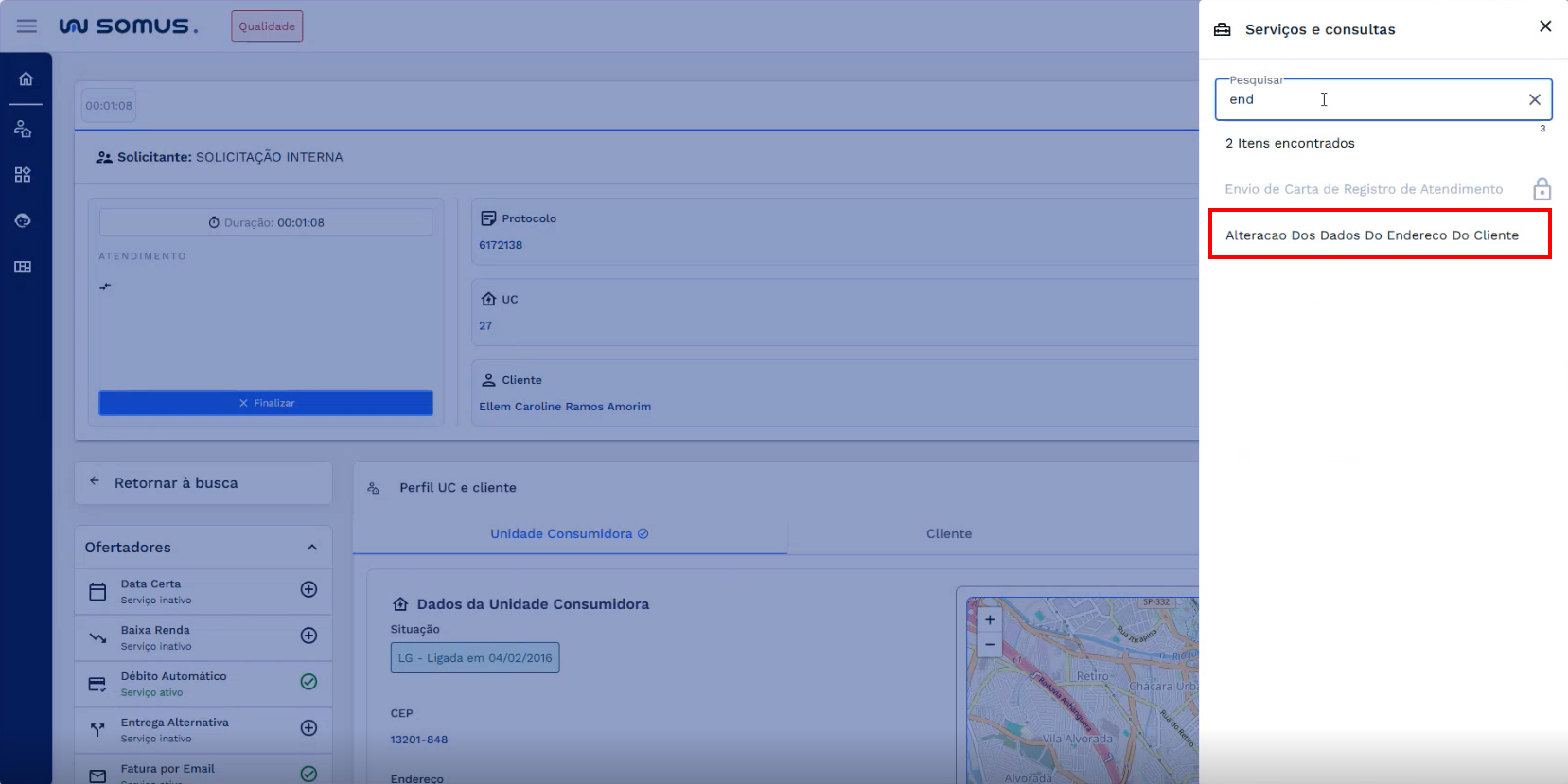Click the widgets grid sidebar icon
This screenshot has width=1568, height=784.
click(x=23, y=175)
